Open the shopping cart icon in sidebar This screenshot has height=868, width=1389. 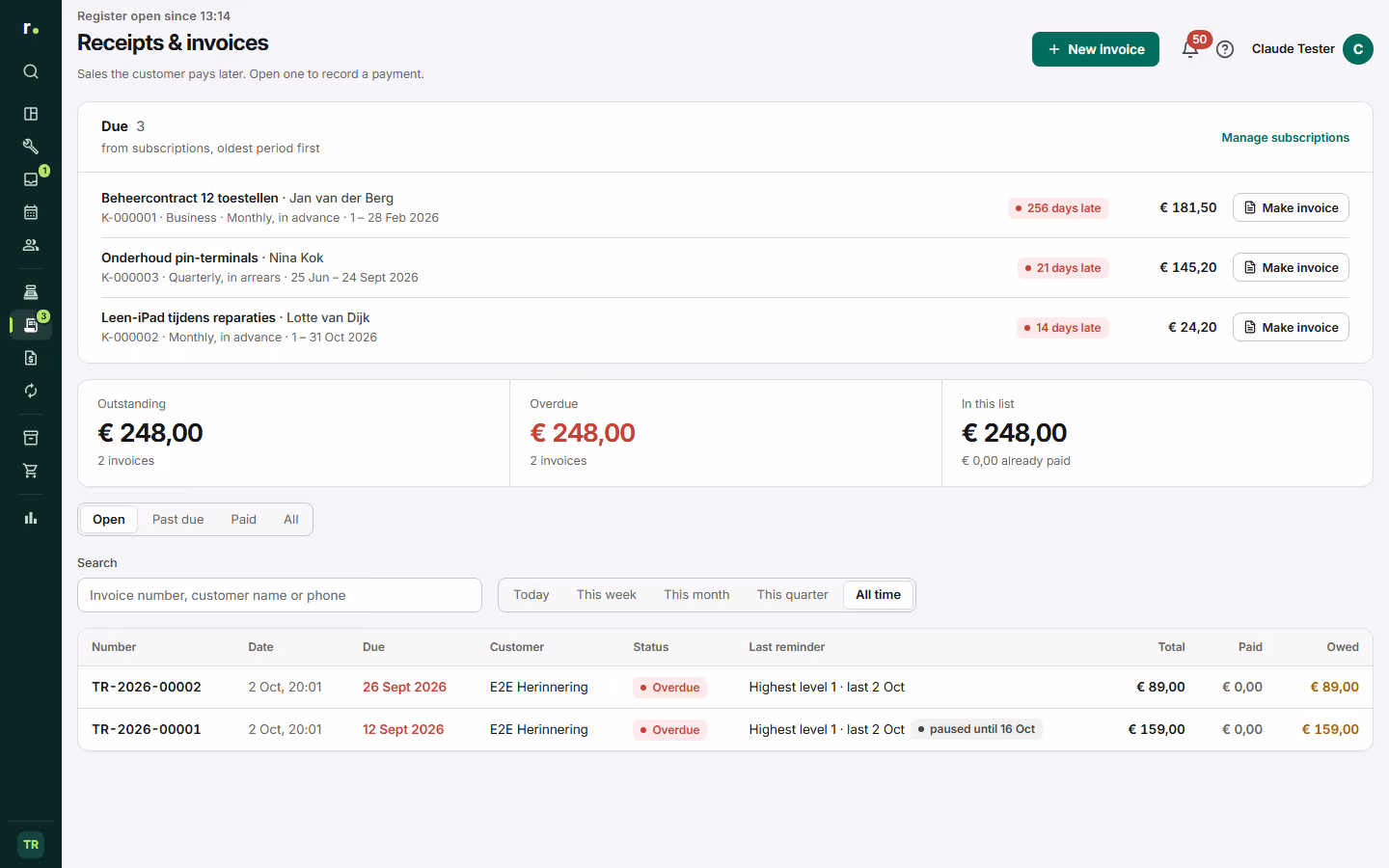(x=31, y=471)
